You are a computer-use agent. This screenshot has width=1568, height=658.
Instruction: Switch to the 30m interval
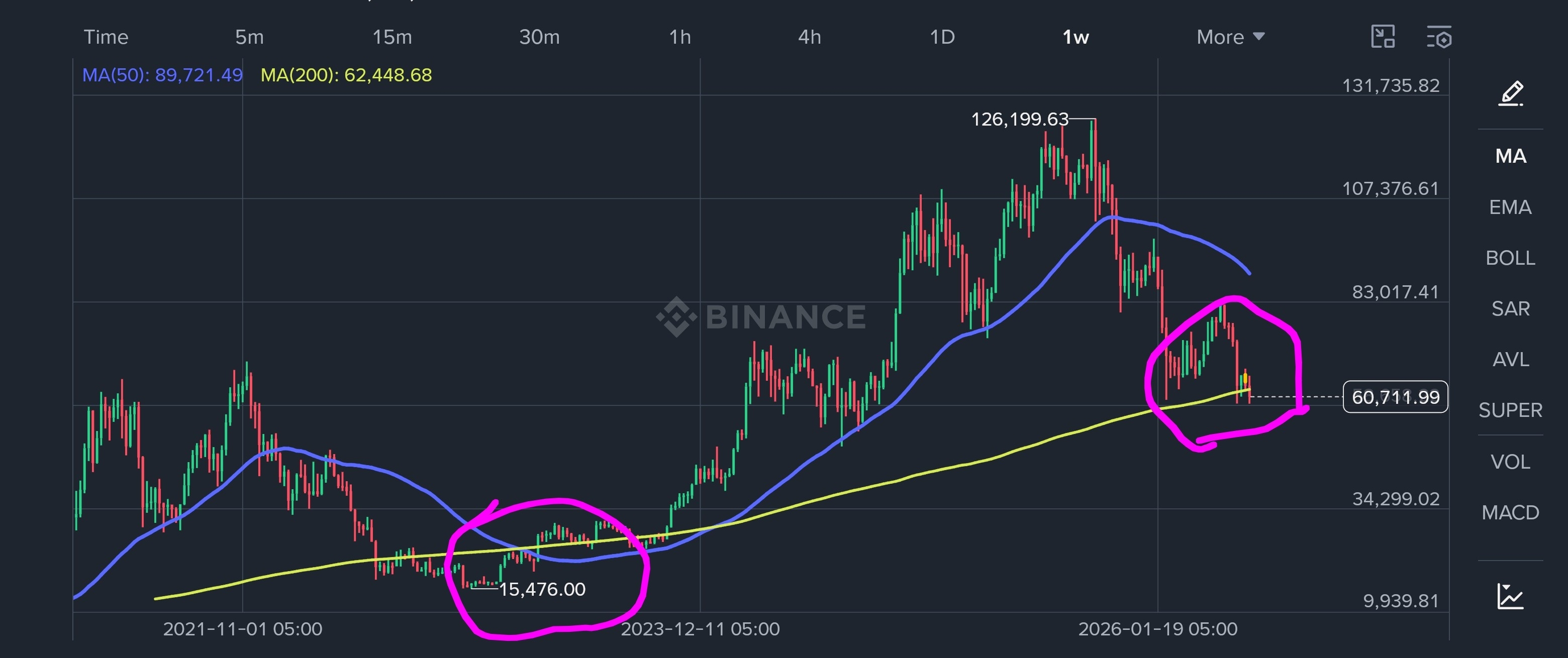pos(539,37)
